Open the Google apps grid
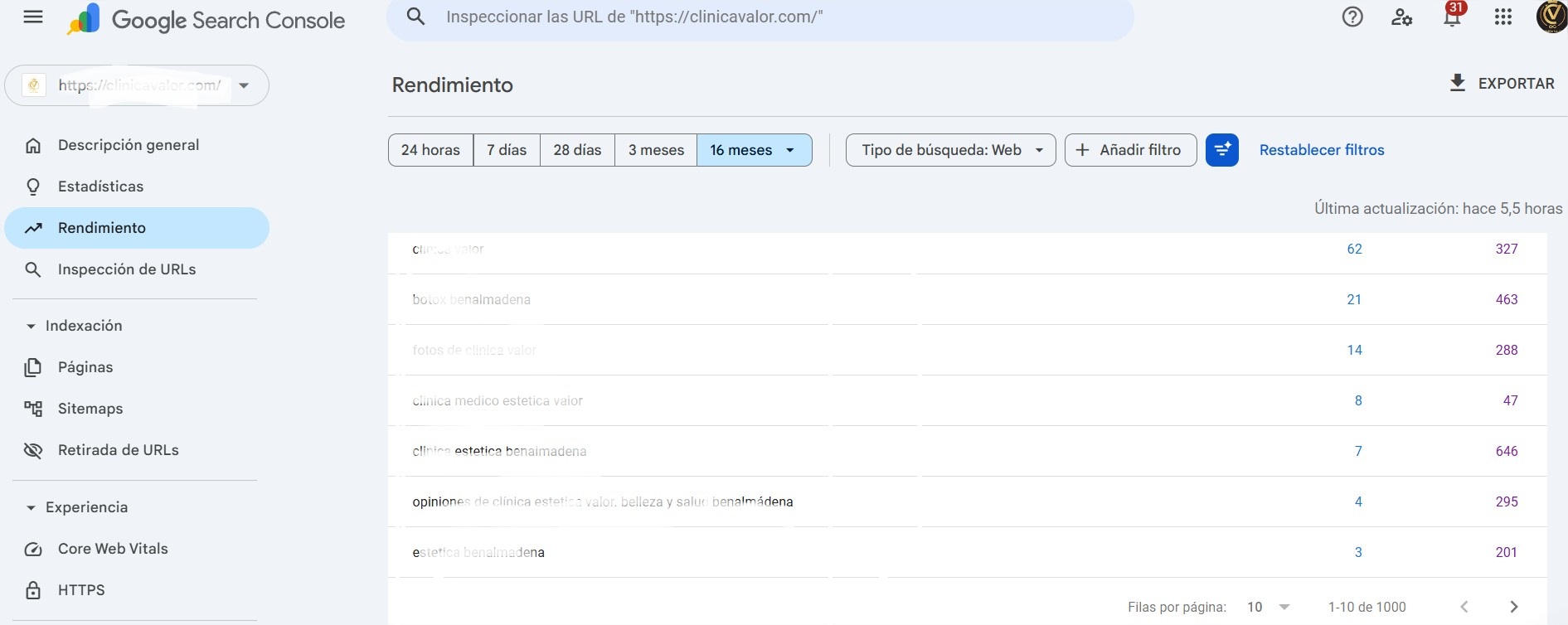1568x625 pixels. point(1503,17)
